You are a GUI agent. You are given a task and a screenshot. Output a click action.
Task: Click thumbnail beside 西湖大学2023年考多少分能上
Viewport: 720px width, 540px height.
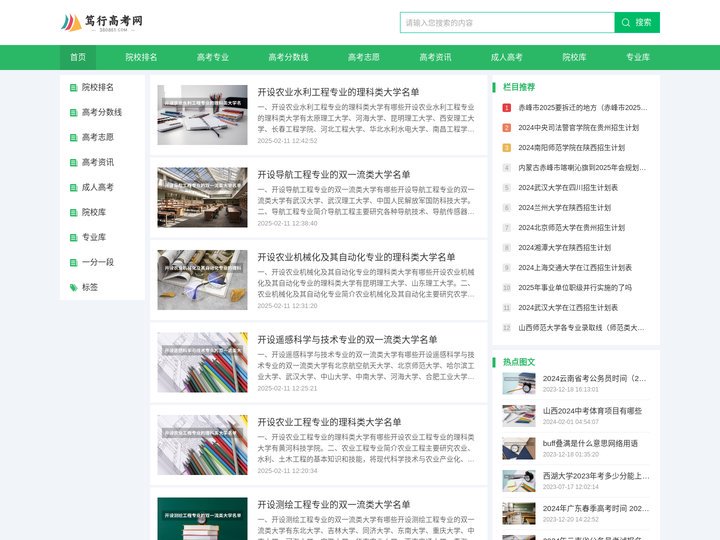[519, 481]
